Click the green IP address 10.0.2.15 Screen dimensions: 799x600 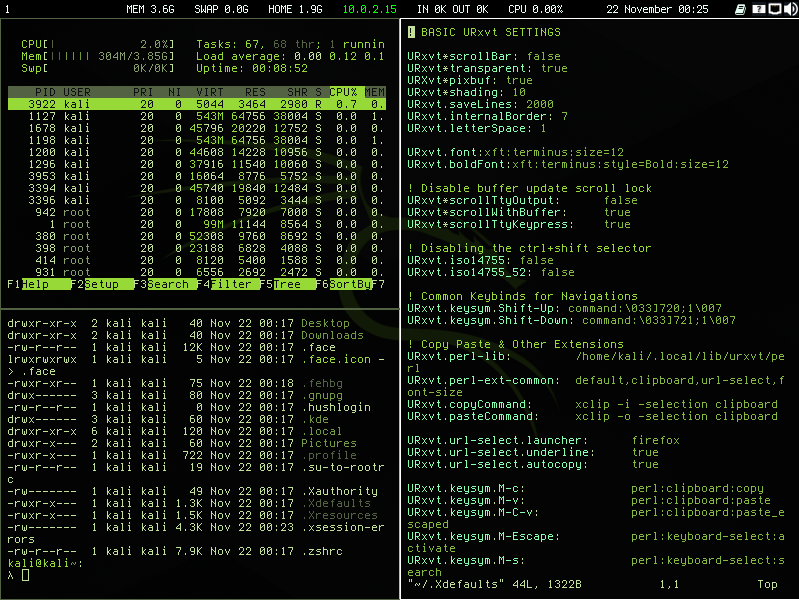point(369,9)
